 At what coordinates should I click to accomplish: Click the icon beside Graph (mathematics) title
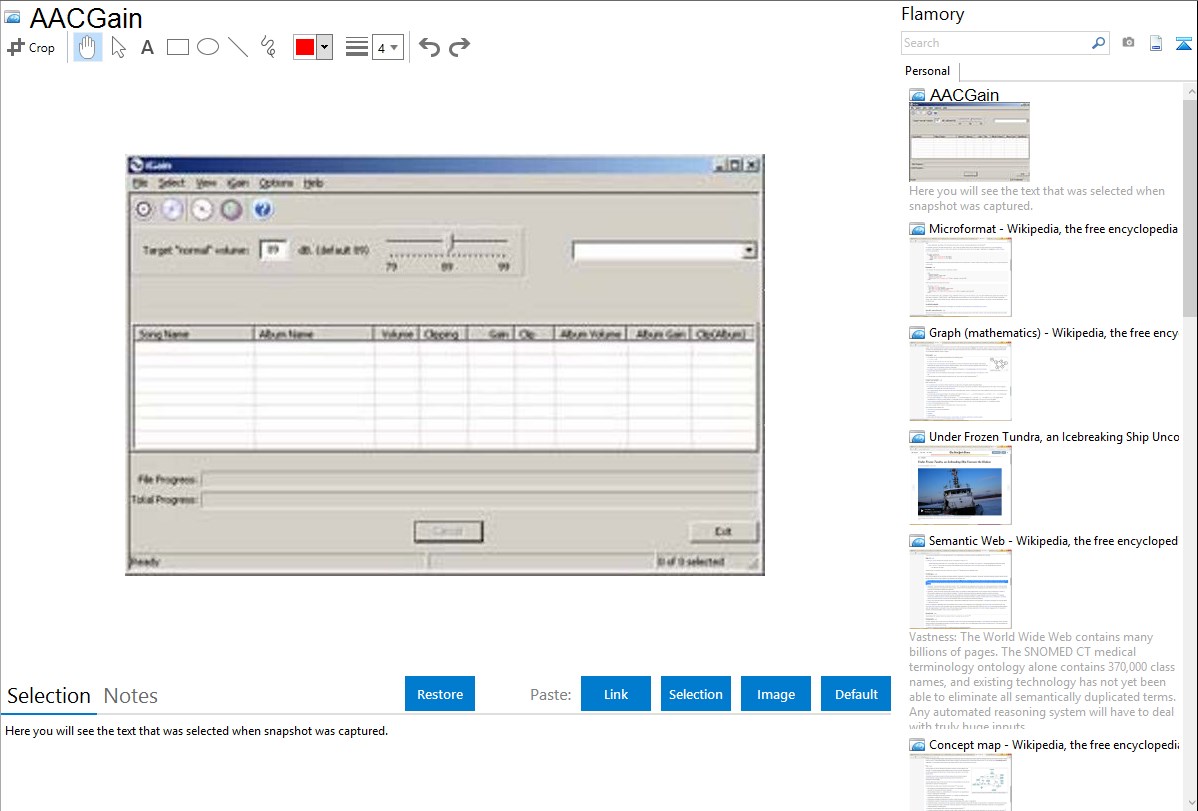(917, 333)
